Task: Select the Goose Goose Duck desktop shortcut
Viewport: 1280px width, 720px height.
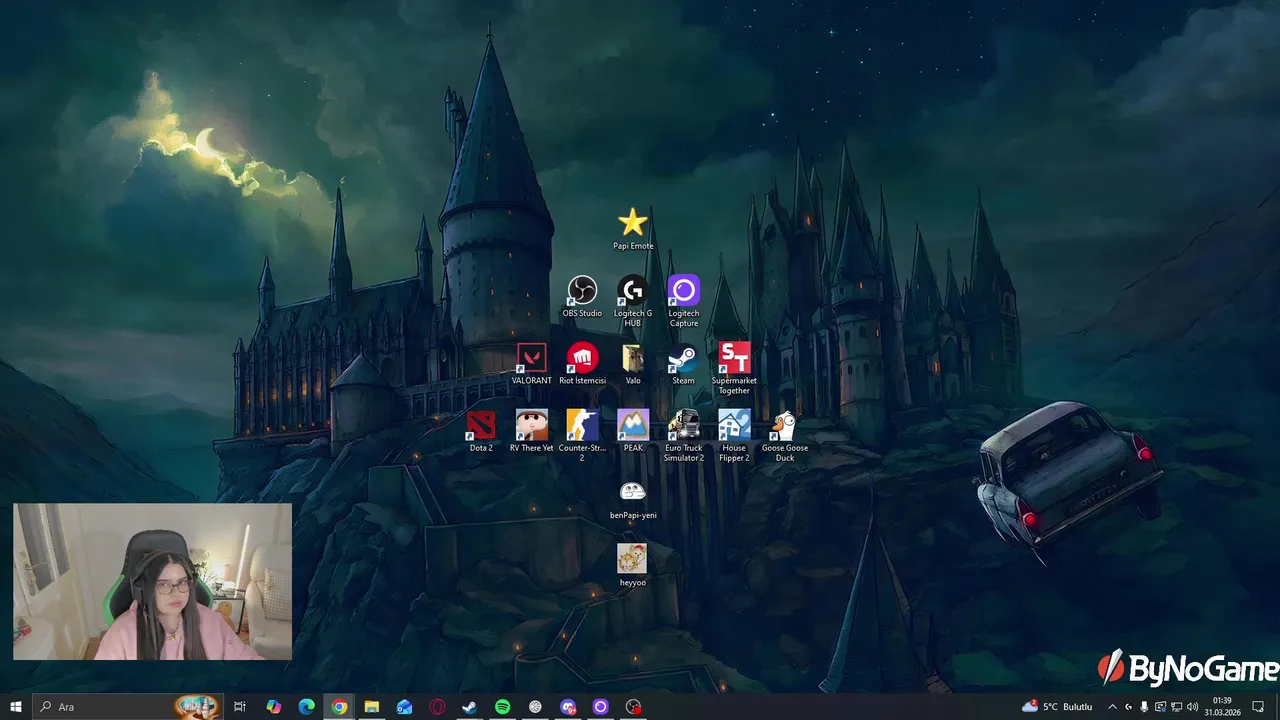Action: (785, 435)
